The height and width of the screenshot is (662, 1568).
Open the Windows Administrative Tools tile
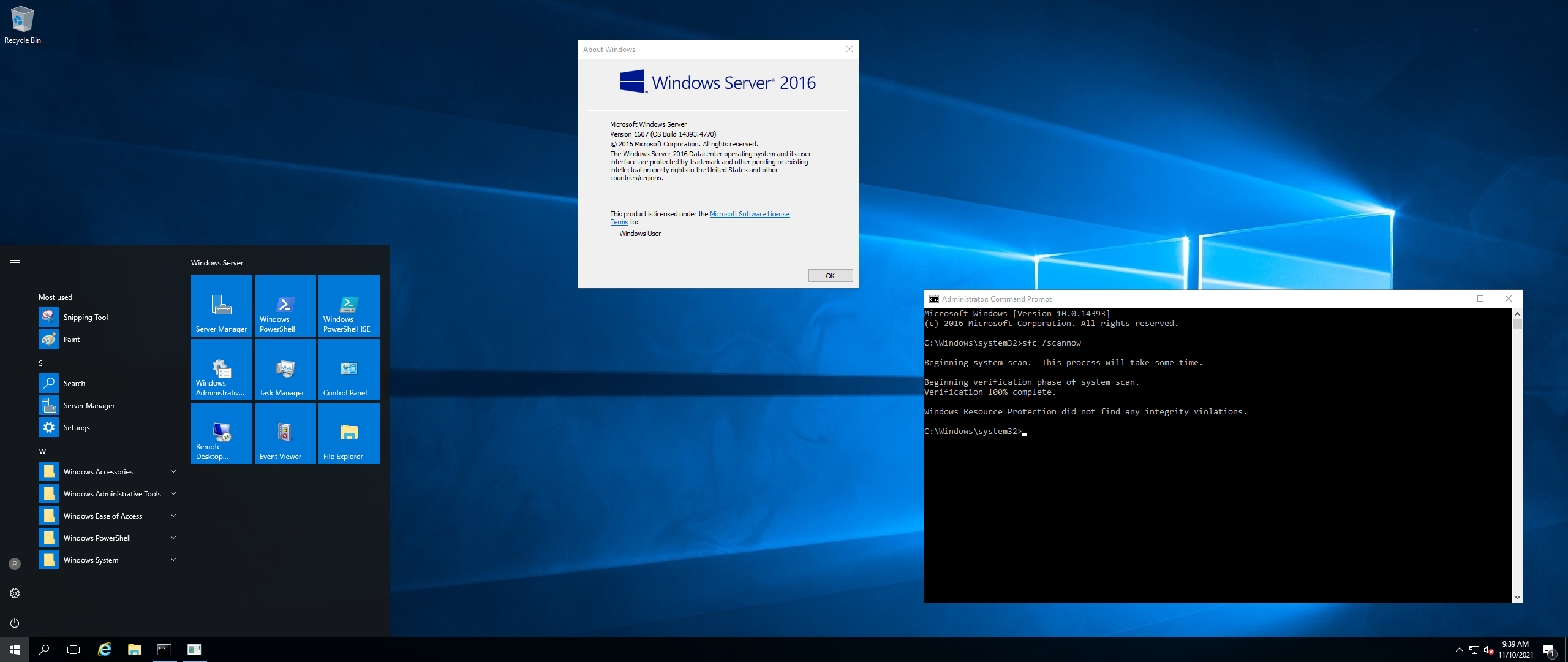coord(222,370)
